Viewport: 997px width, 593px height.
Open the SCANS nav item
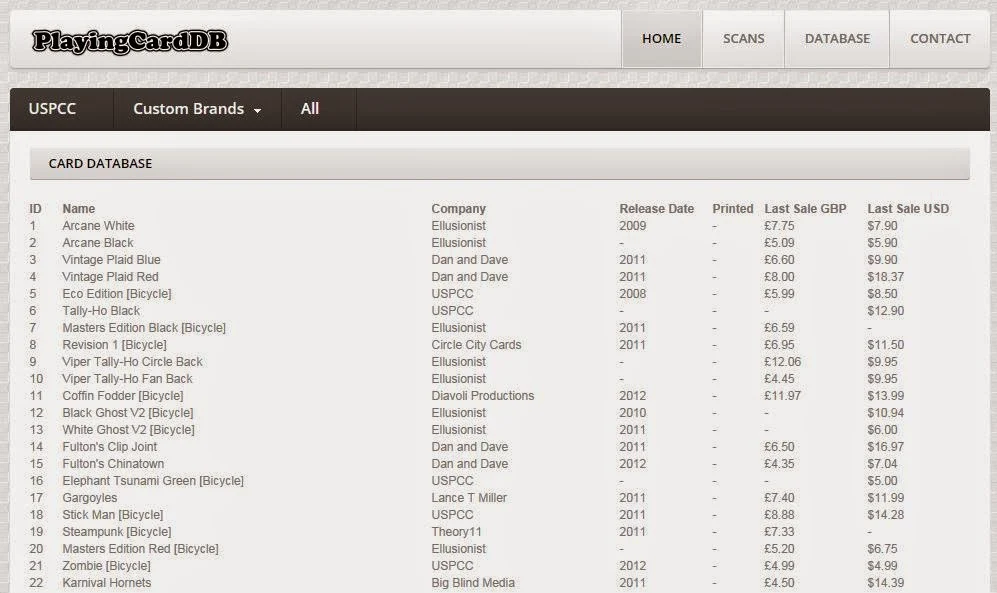[743, 39]
